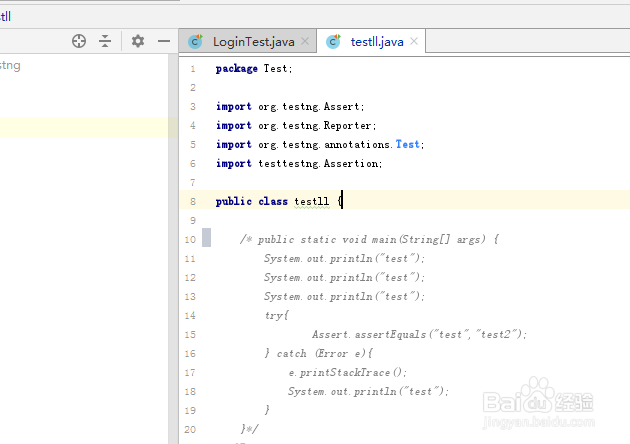This screenshot has width=630, height=444.
Task: Click line number 20 in gutter
Action: point(190,430)
